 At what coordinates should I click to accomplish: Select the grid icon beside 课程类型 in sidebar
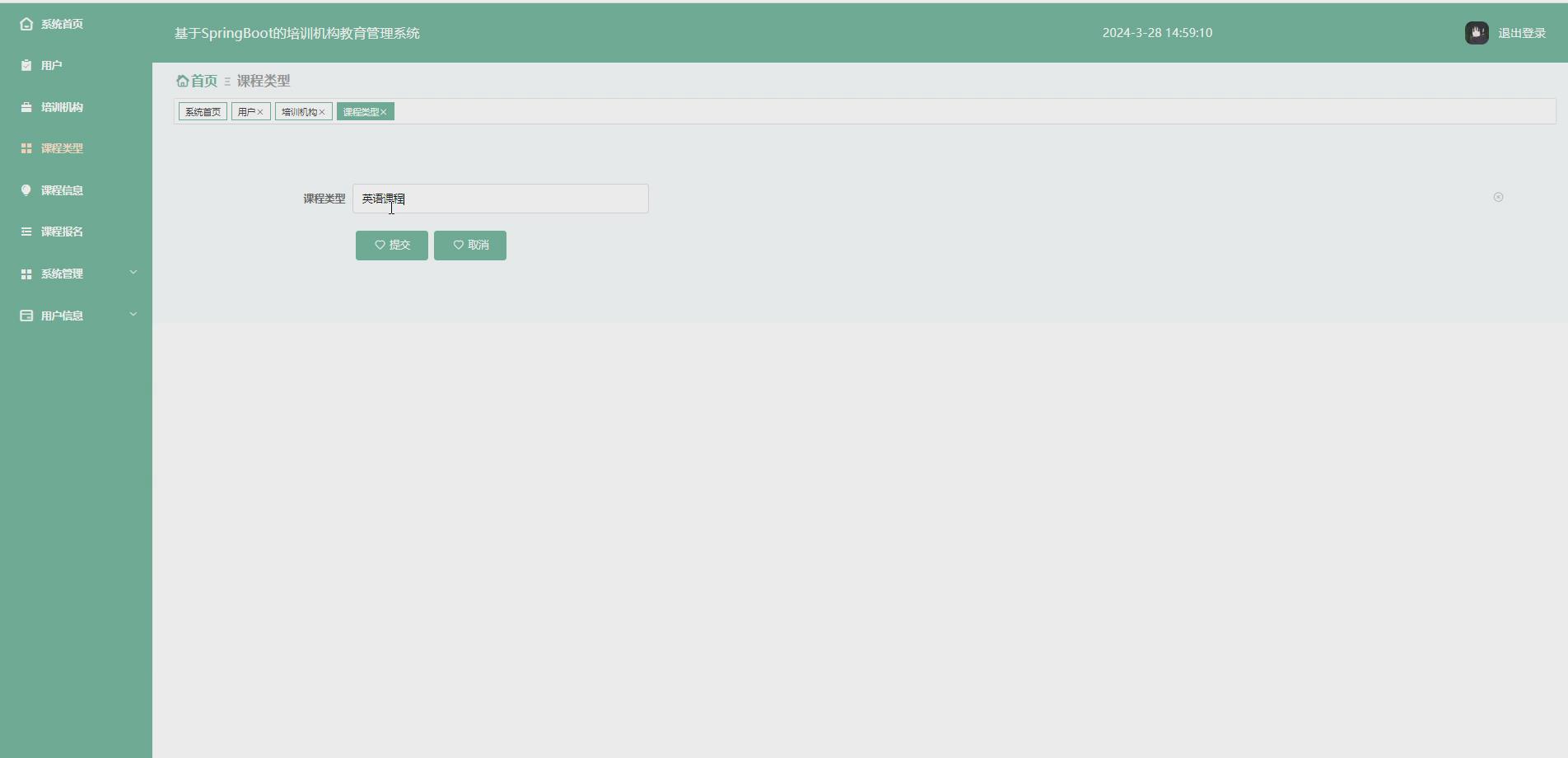[x=26, y=148]
